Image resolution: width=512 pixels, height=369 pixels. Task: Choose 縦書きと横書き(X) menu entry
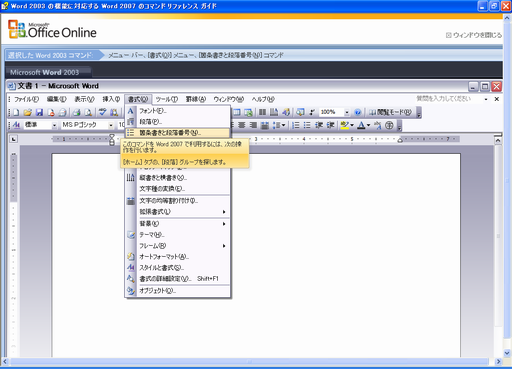(178, 178)
